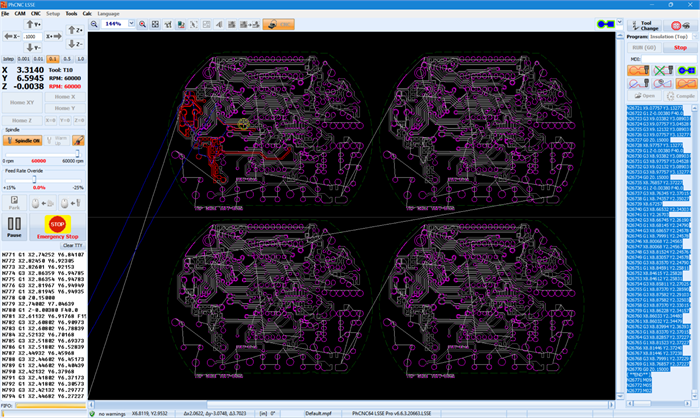
Task: Click the Park button
Action: 14,203
